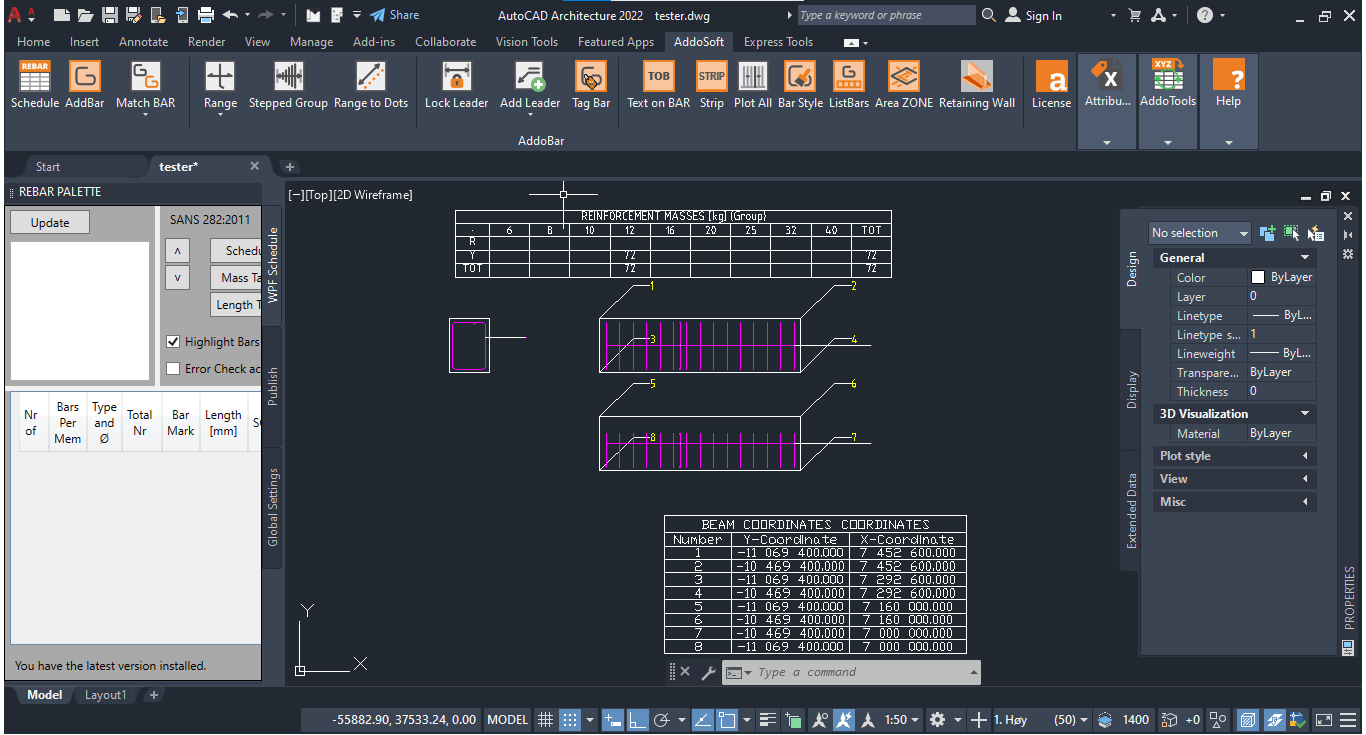Screen dimensions: 1366x735
Task: Expand the AddoTools panel arrow
Action: 1168,143
